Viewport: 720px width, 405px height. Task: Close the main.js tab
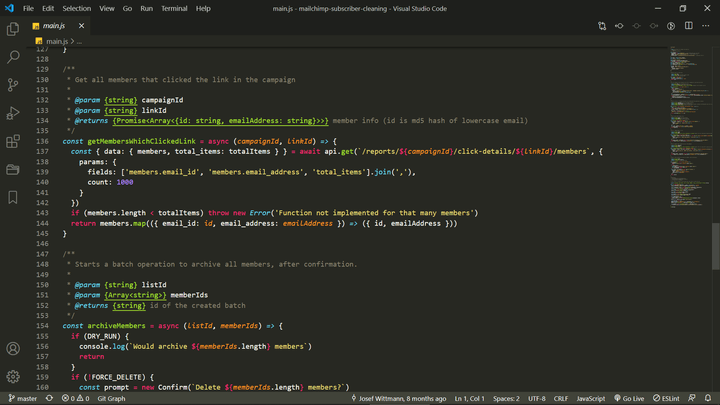click(x=81, y=26)
